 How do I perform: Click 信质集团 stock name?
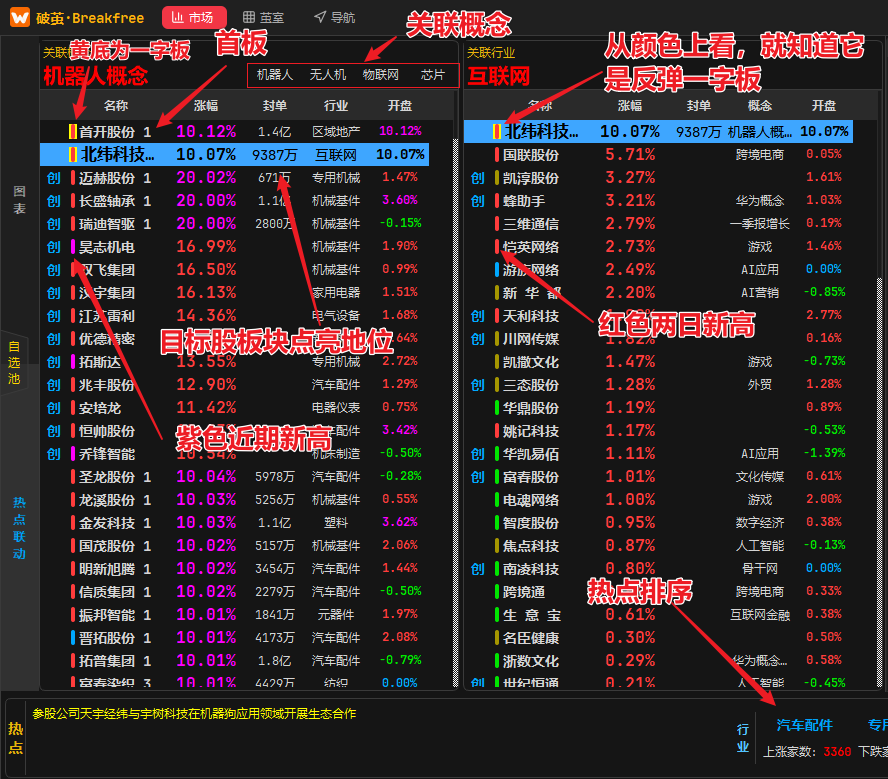pyautogui.click(x=106, y=592)
